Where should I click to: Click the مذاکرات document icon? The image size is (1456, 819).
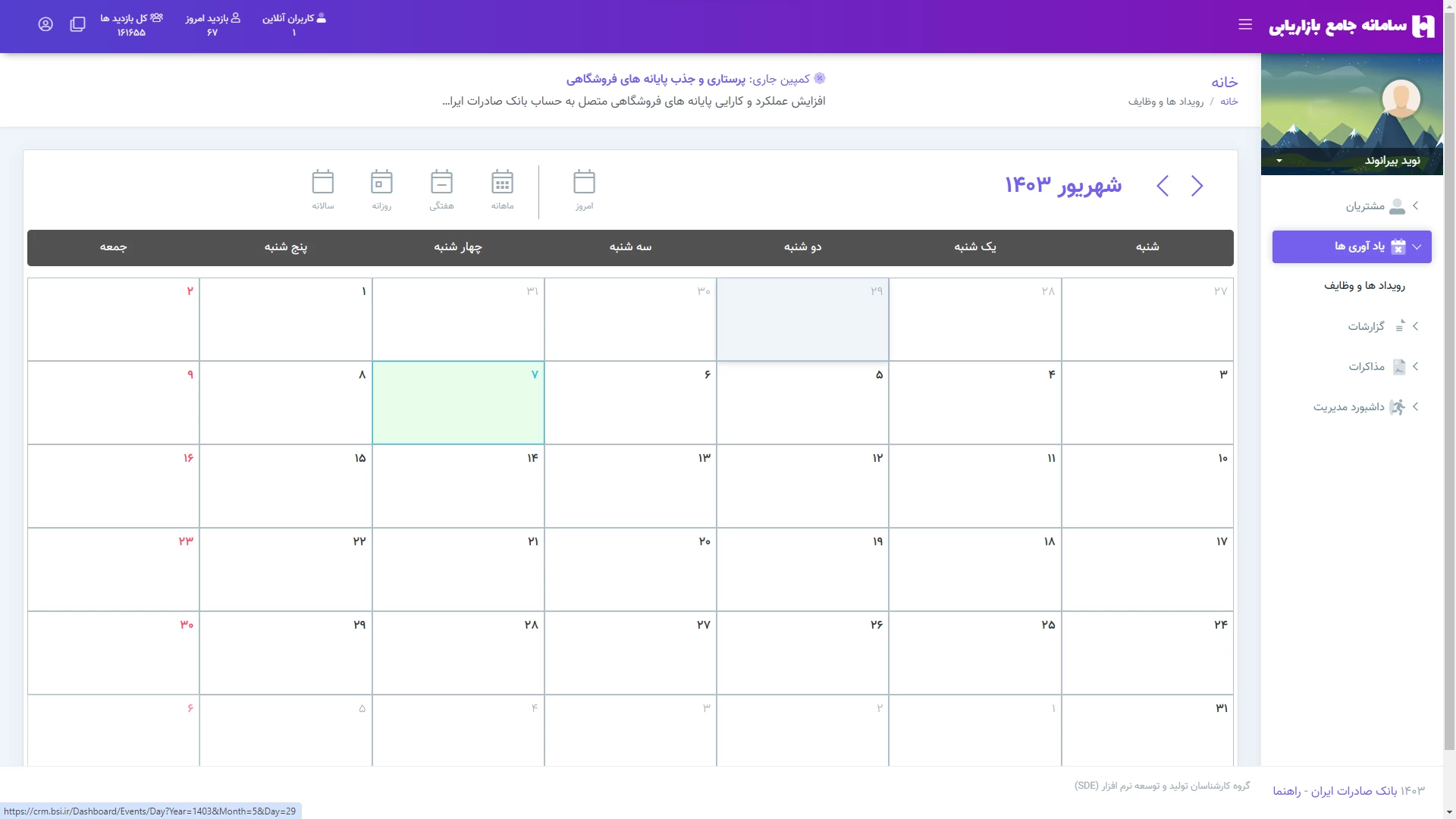pyautogui.click(x=1399, y=367)
